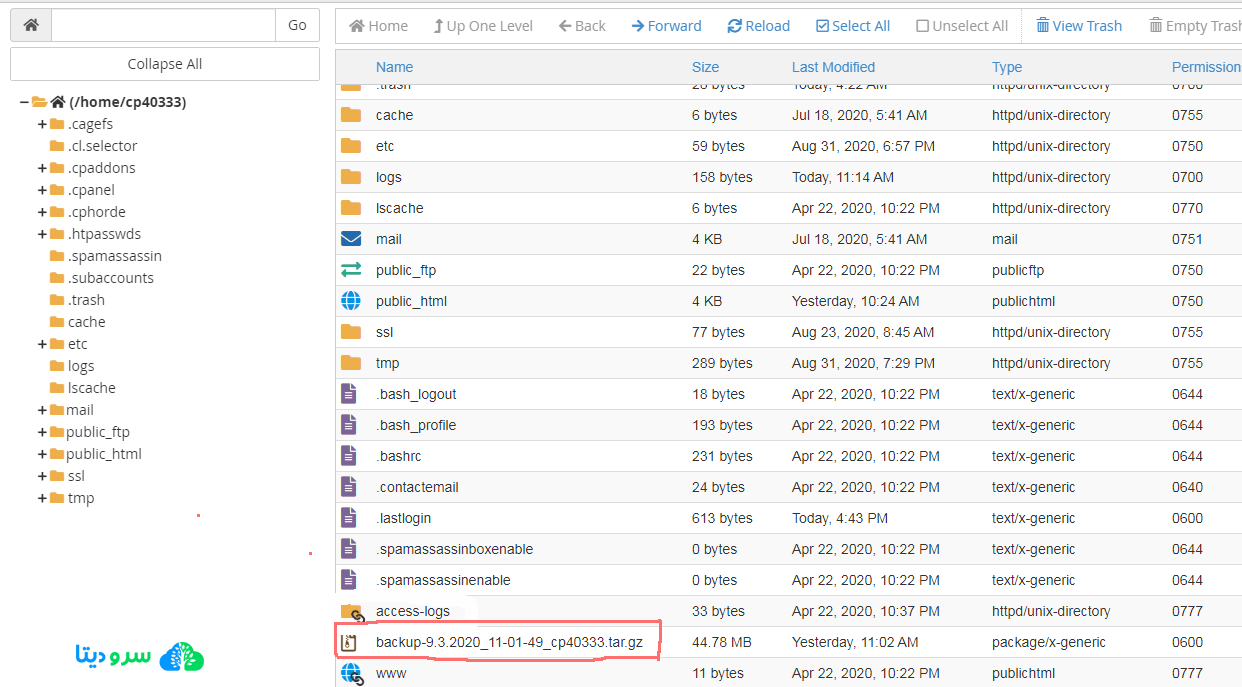1242x687 pixels.
Task: Click the access-logs linked folder icon
Action: (351, 611)
